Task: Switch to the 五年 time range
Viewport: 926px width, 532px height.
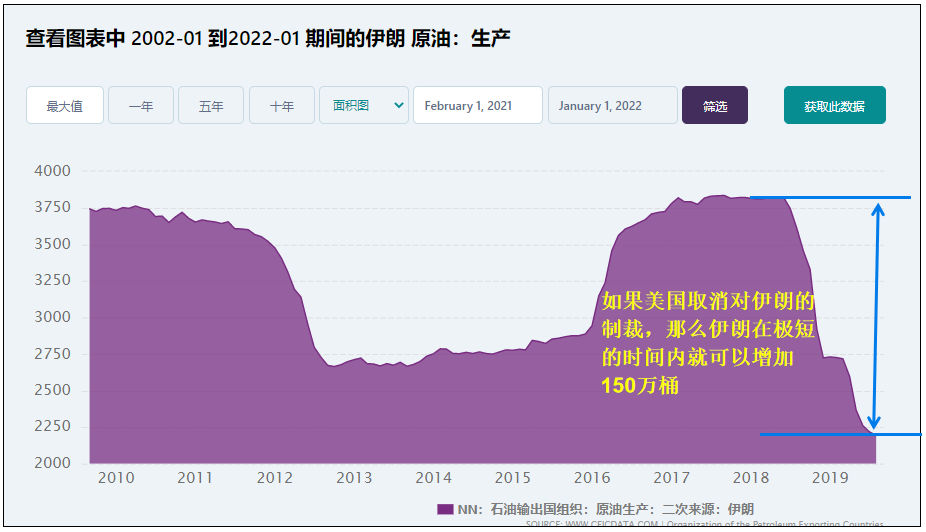Action: click(211, 105)
